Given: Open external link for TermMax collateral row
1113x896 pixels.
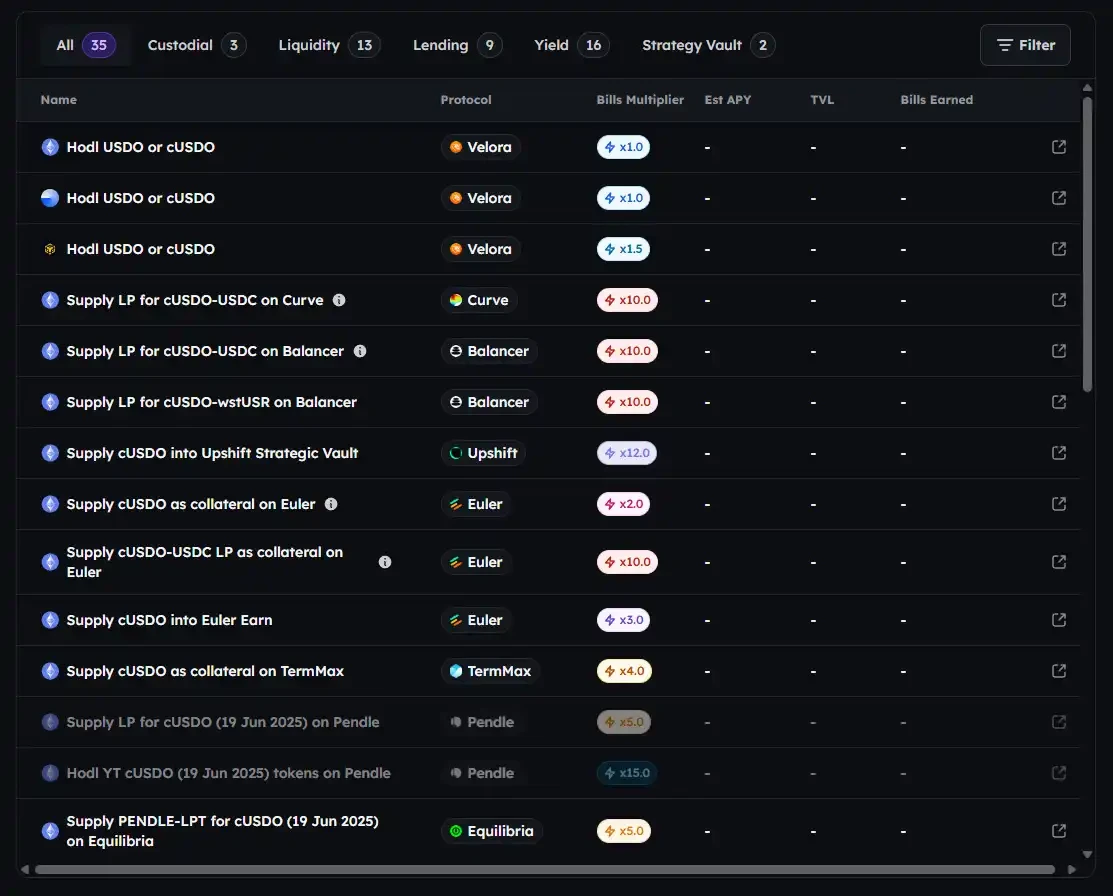Looking at the screenshot, I should click(x=1059, y=671).
